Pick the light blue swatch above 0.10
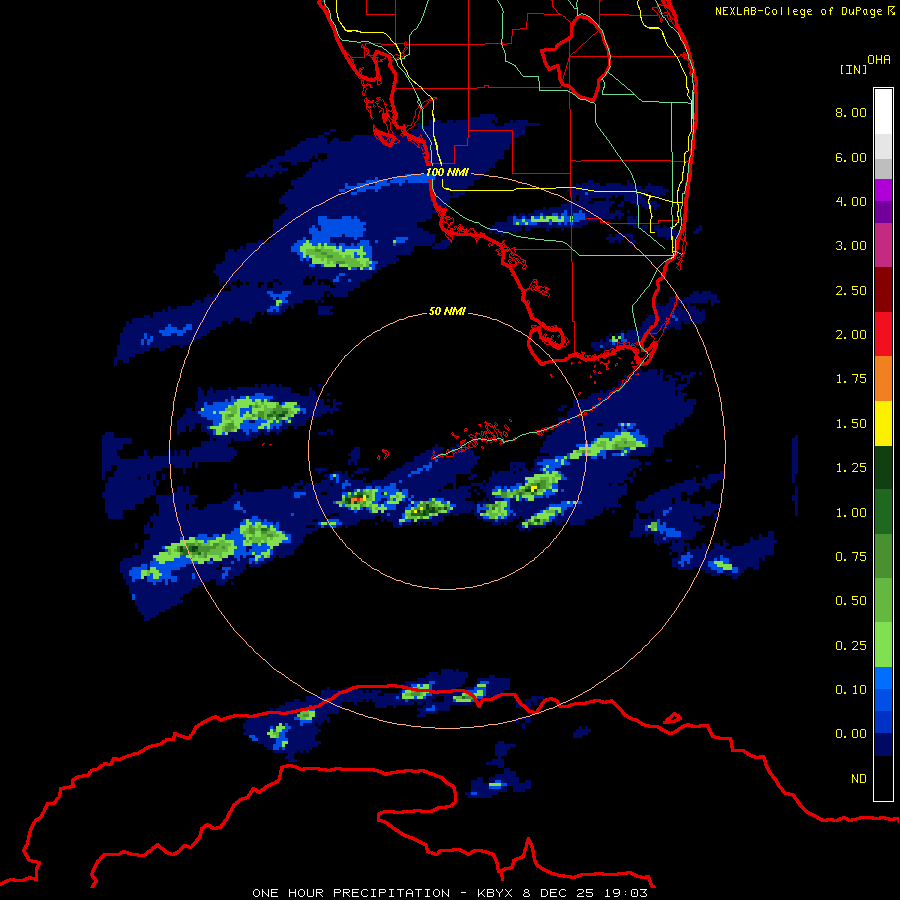Viewport: 900px width, 900px height. [x=883, y=678]
